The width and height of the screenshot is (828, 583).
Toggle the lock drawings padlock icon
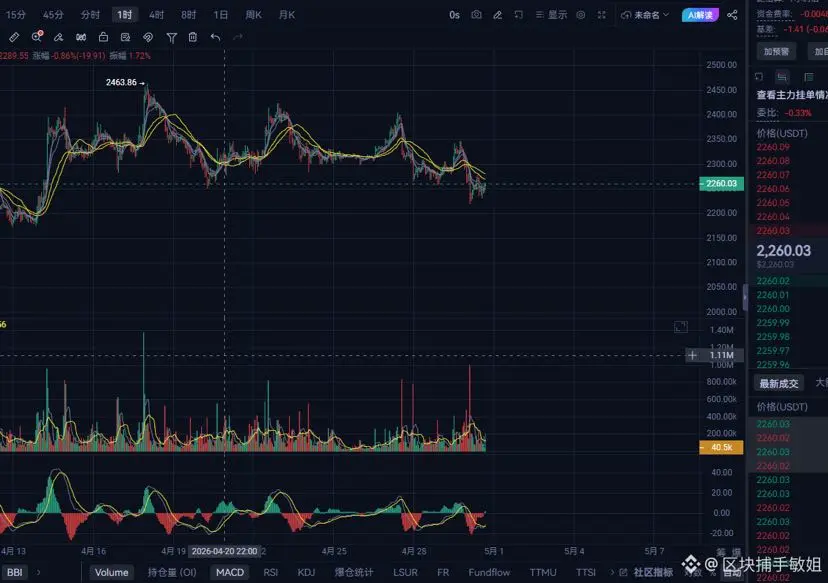click(x=104, y=37)
